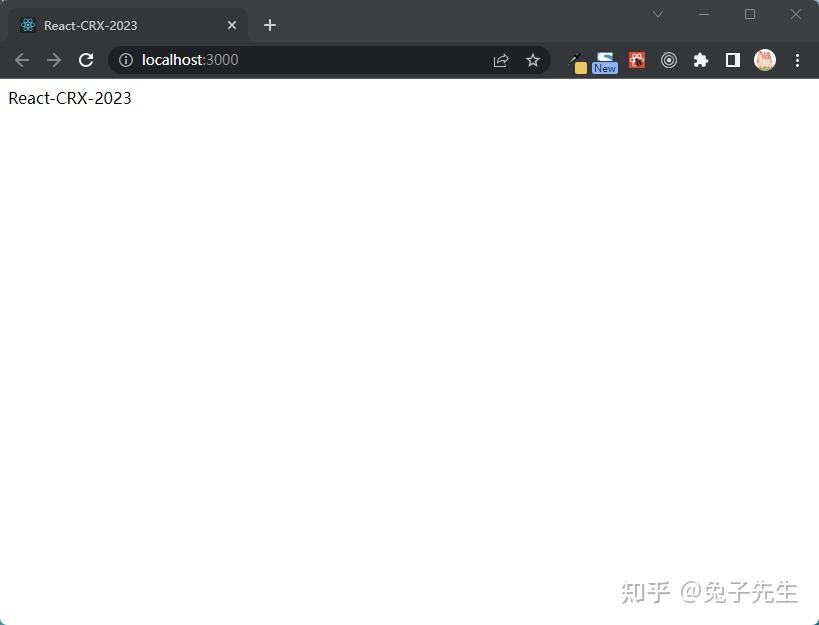Open Chrome's three-dot settings menu
The width and height of the screenshot is (819, 625).
click(x=797, y=60)
